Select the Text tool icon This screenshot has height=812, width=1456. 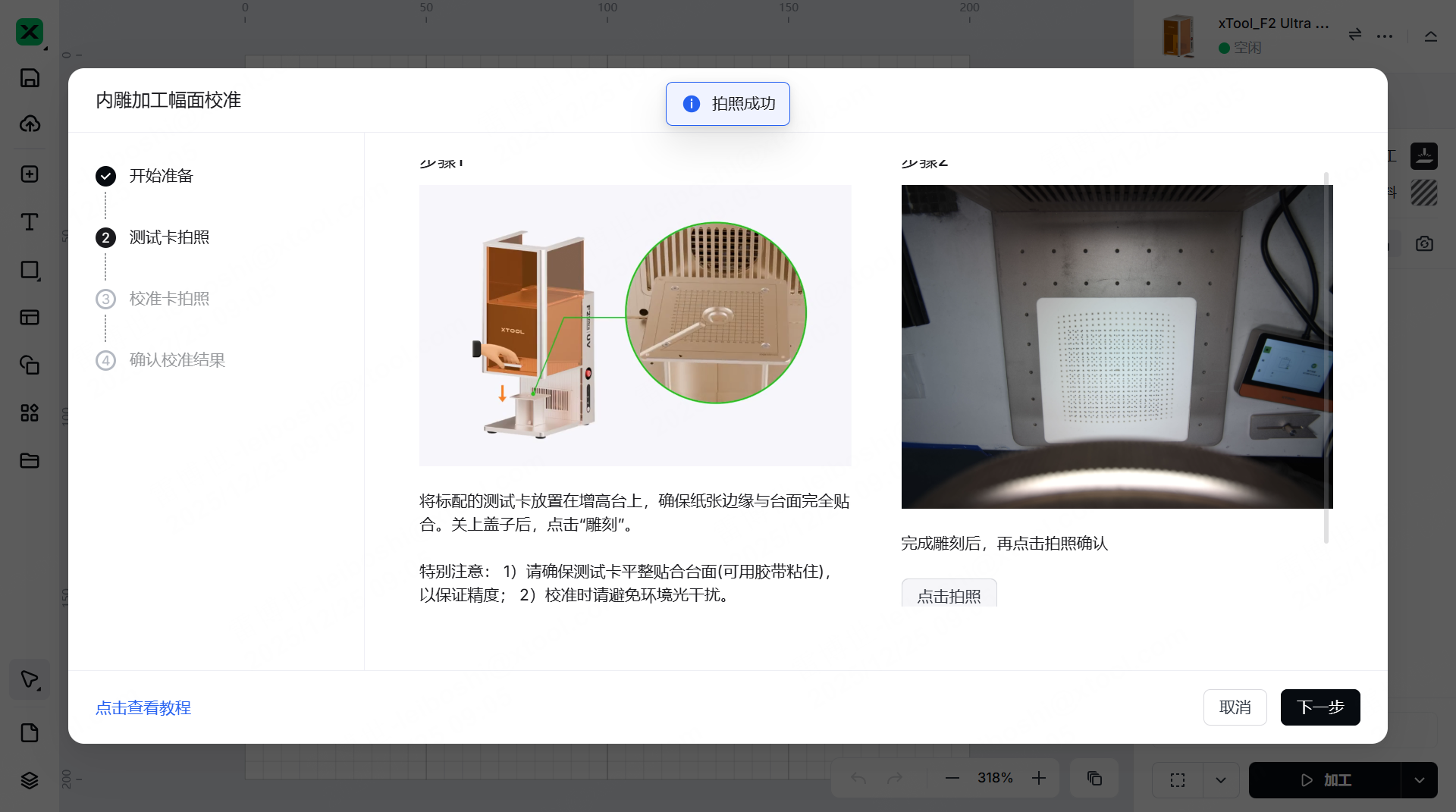point(30,222)
